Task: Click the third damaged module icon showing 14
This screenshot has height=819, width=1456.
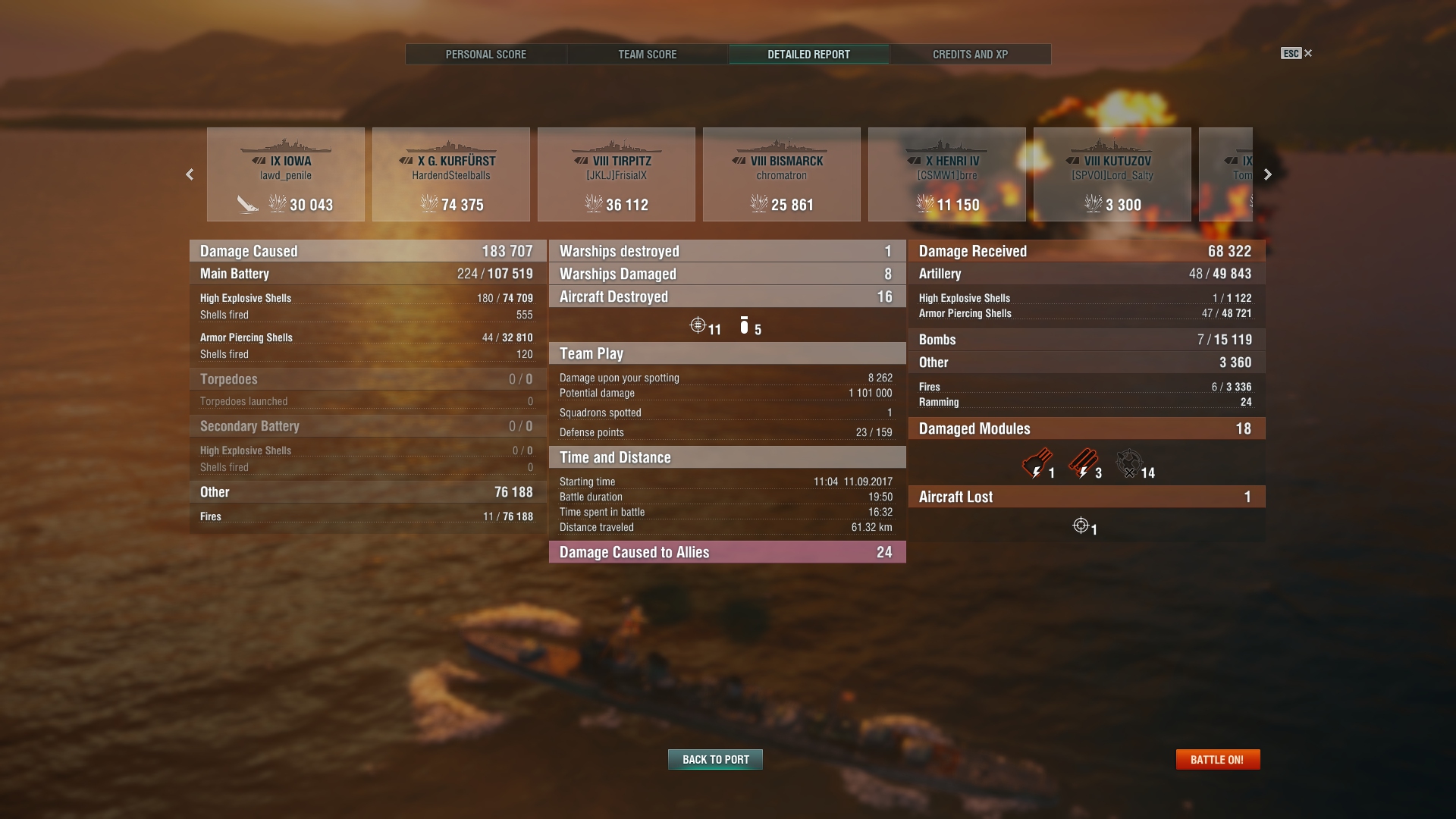Action: point(1129,463)
